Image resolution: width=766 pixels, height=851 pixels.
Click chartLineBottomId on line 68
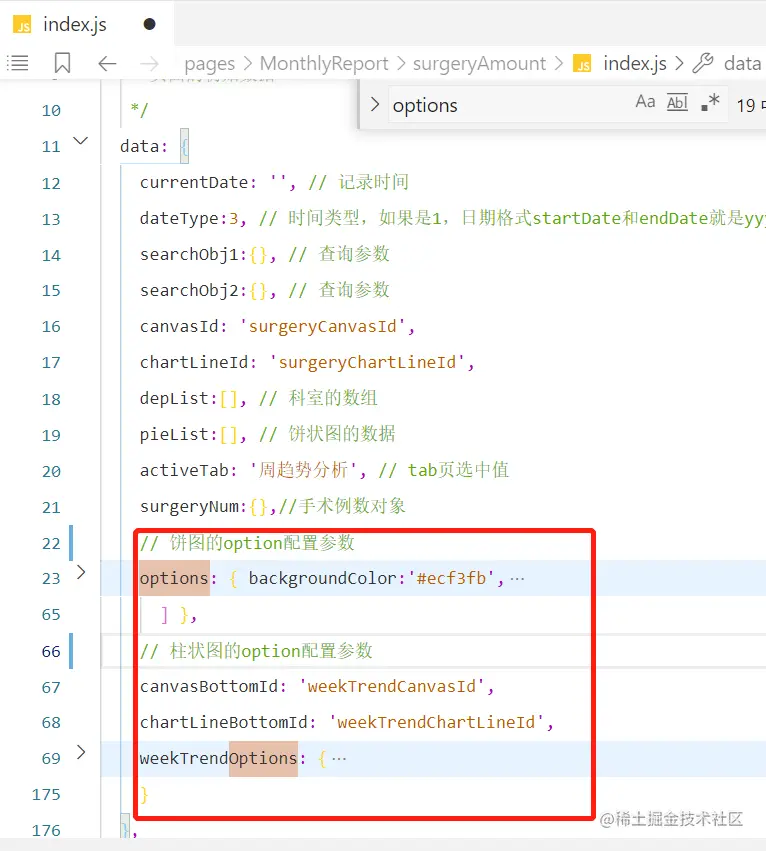[x=224, y=722]
